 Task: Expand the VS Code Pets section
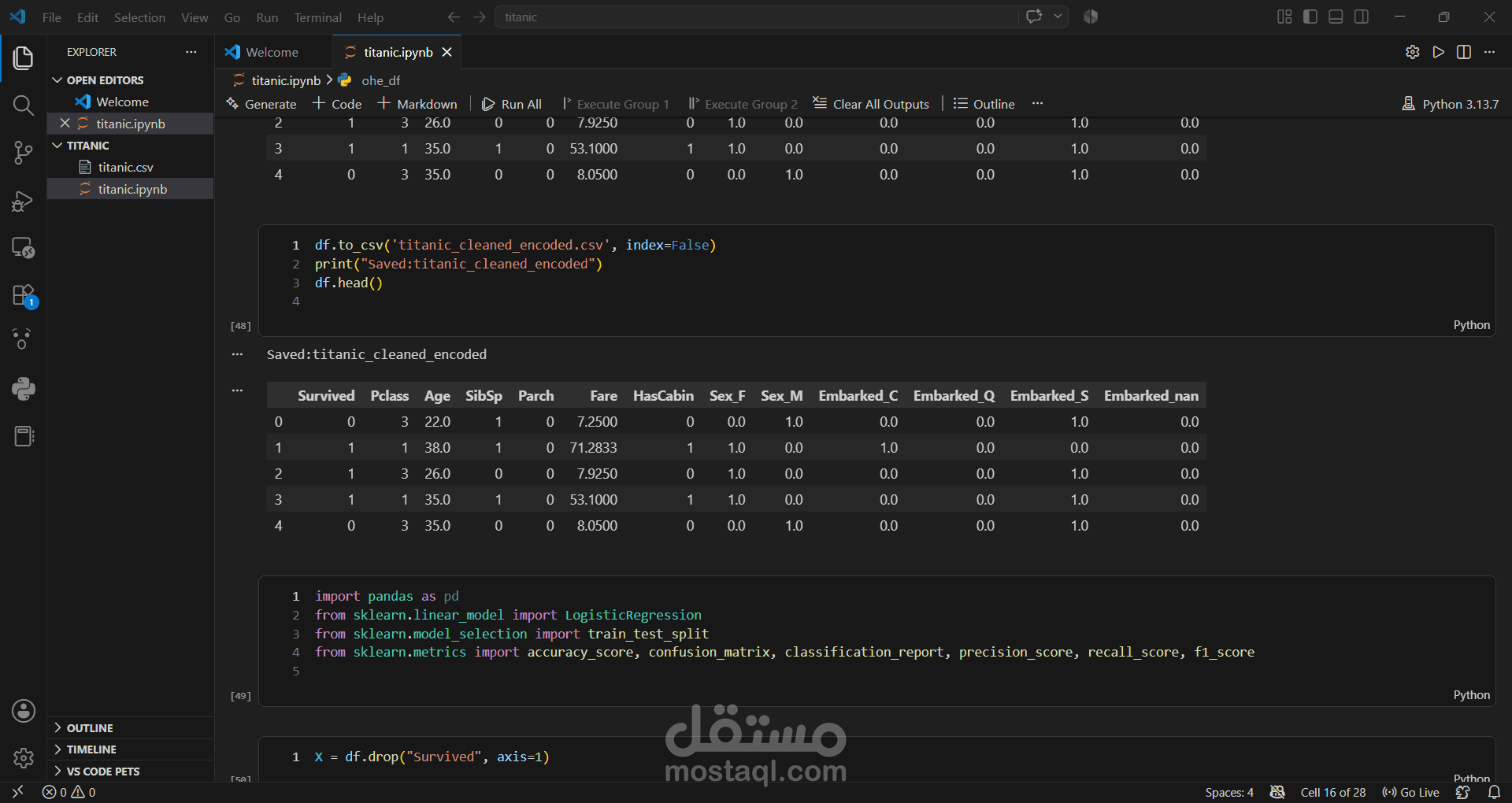(x=103, y=772)
